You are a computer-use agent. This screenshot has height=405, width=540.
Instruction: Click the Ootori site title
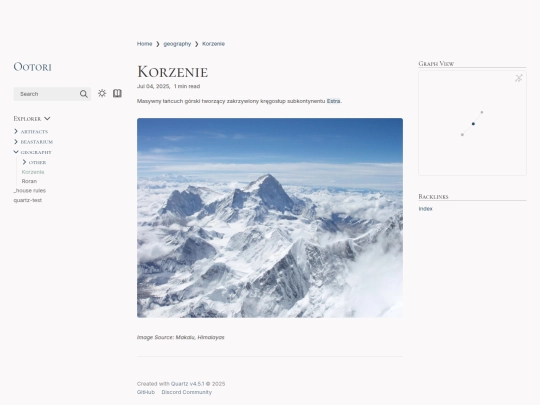(32, 67)
